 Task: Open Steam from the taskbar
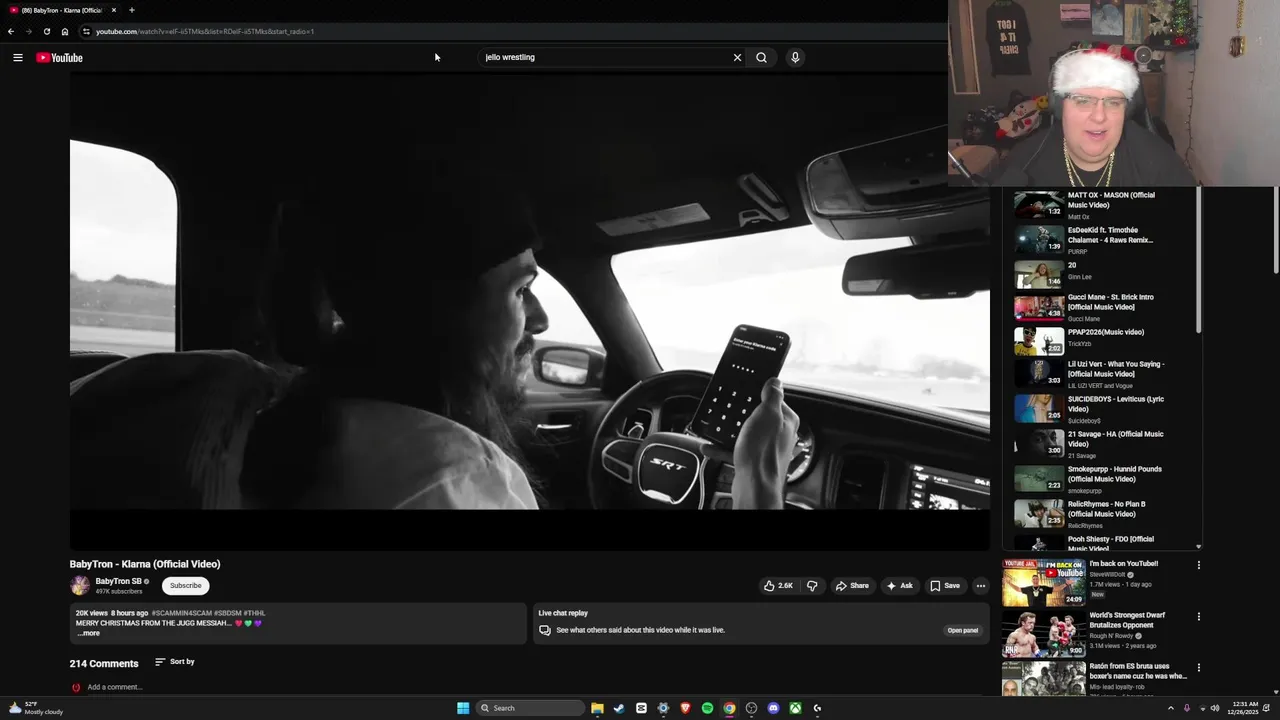tap(619, 708)
